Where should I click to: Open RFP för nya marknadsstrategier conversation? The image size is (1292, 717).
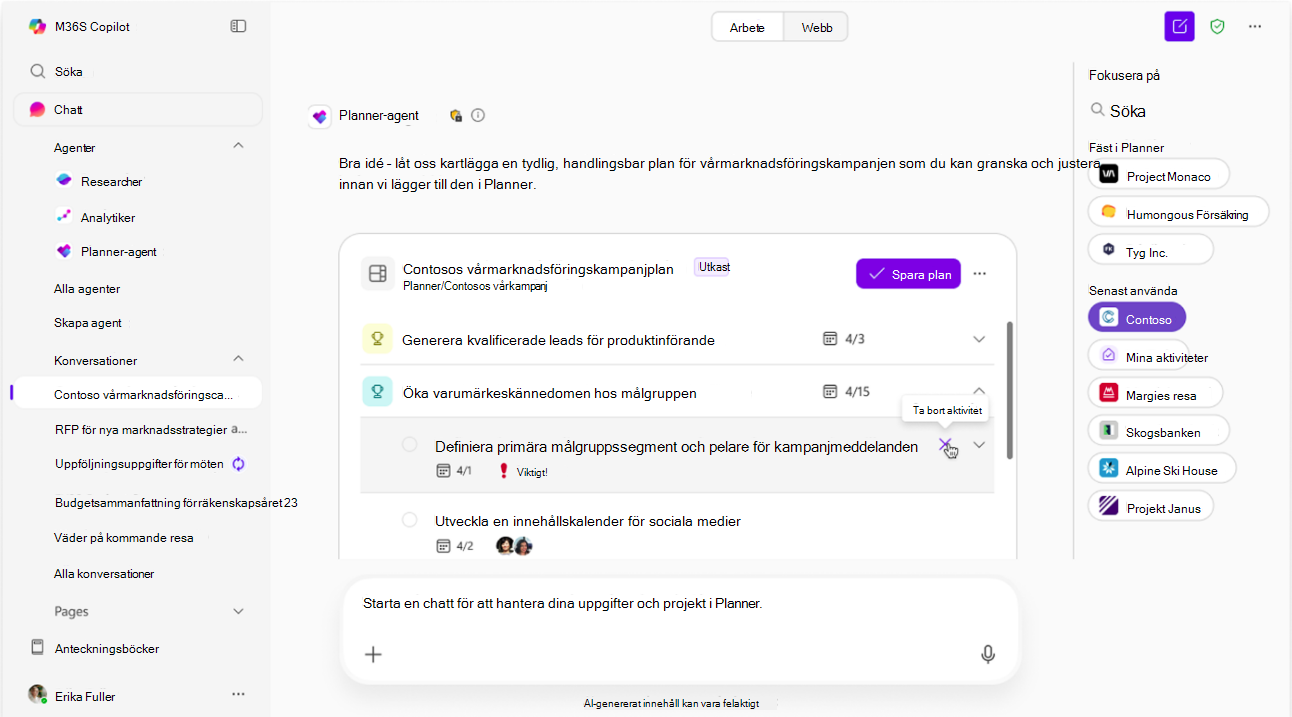pyautogui.click(x=152, y=429)
